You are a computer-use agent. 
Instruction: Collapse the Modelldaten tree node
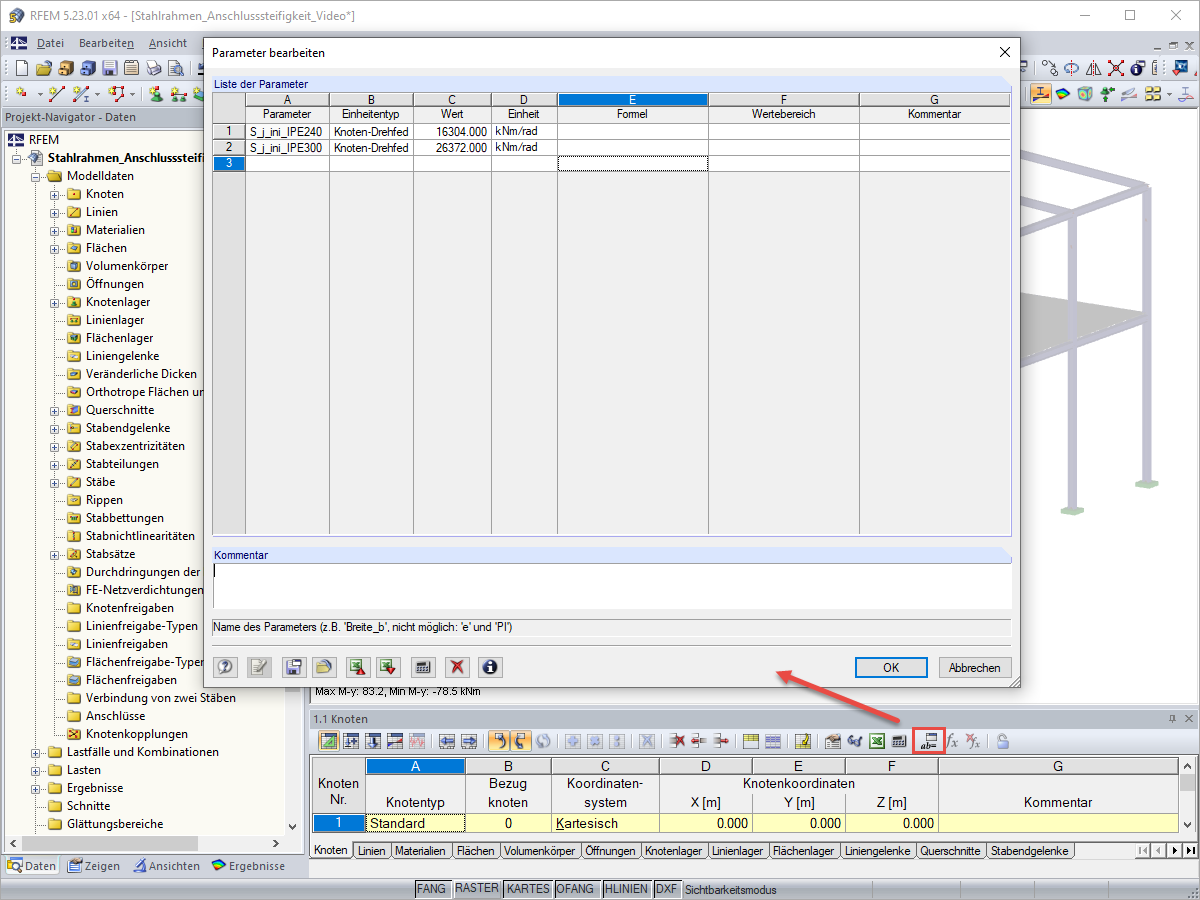pyautogui.click(x=36, y=176)
